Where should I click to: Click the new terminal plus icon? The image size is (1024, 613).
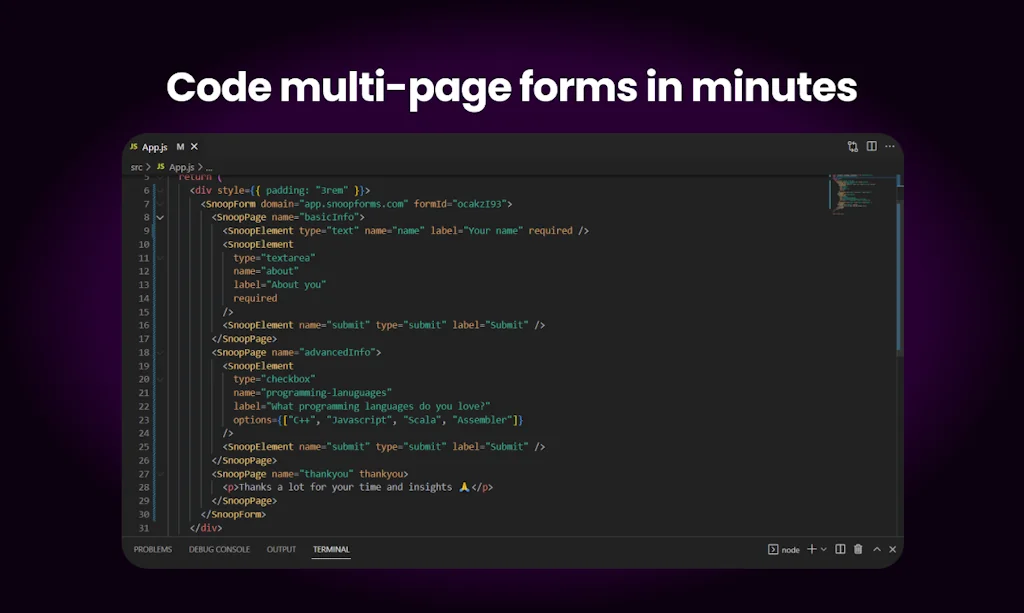coord(811,549)
